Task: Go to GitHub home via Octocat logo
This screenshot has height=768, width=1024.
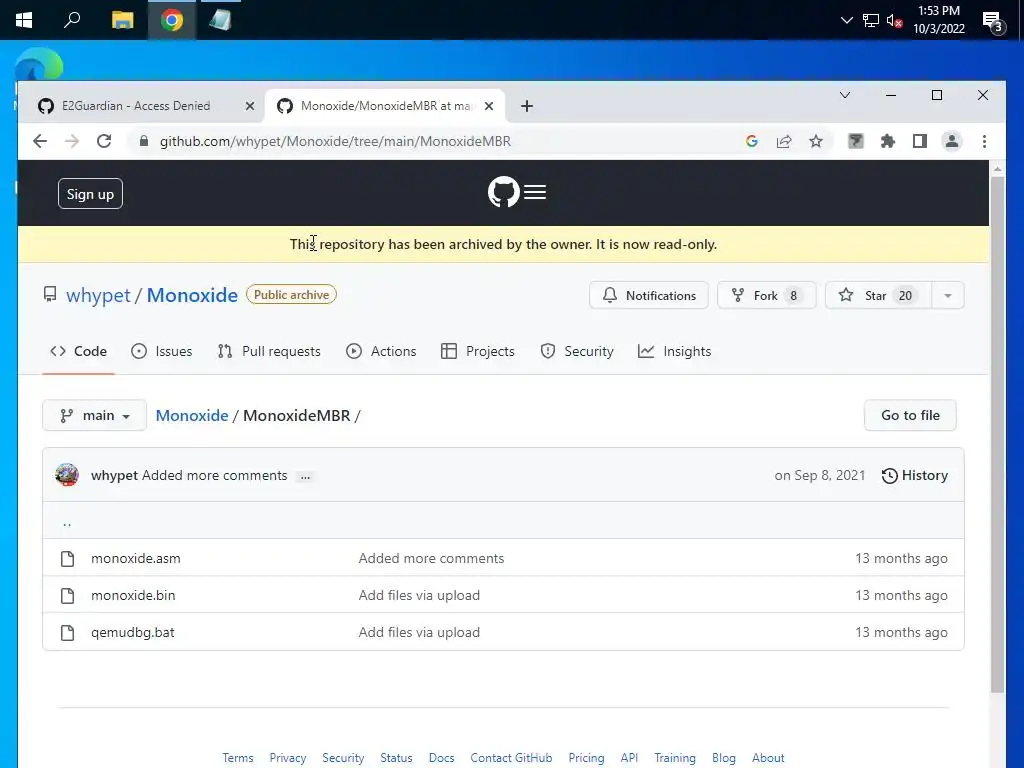Action: (504, 192)
